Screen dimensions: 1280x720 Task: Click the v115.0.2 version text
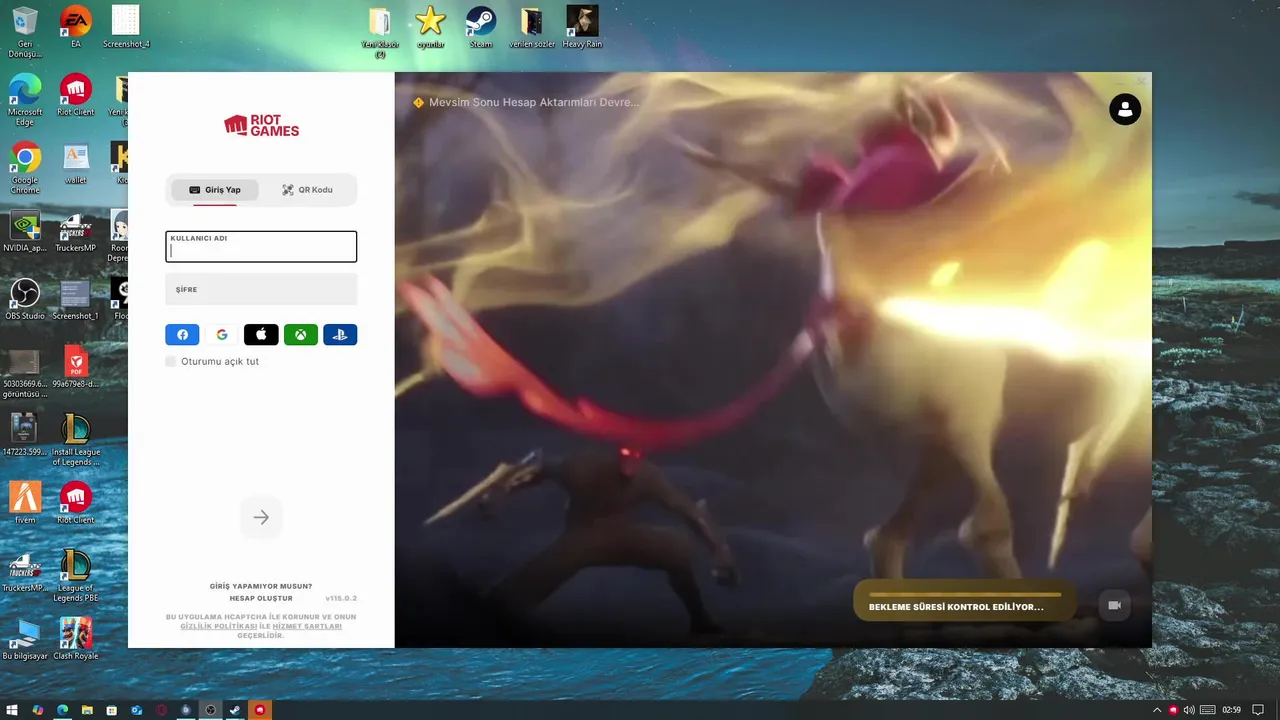pyautogui.click(x=341, y=598)
